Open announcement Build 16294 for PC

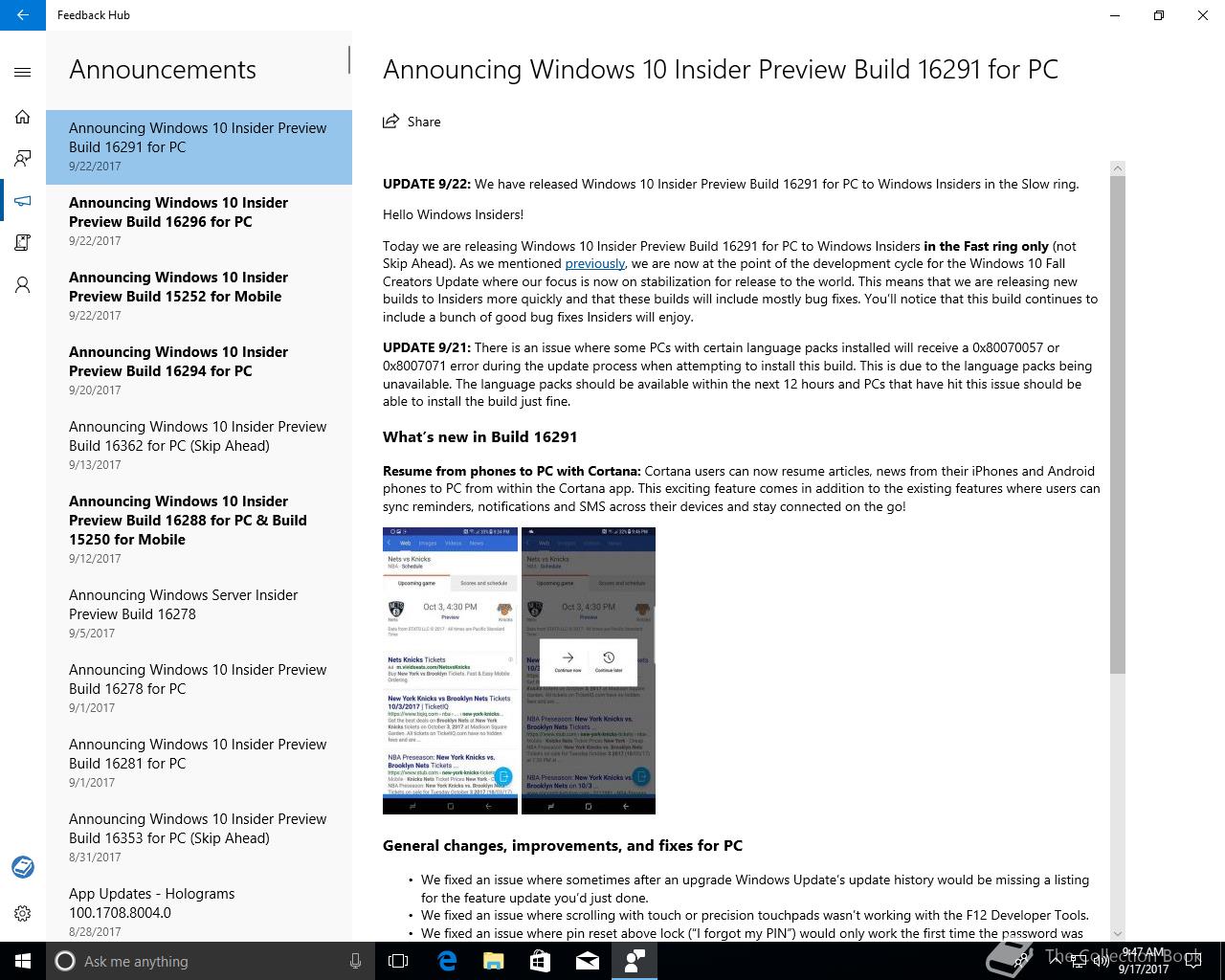(199, 370)
